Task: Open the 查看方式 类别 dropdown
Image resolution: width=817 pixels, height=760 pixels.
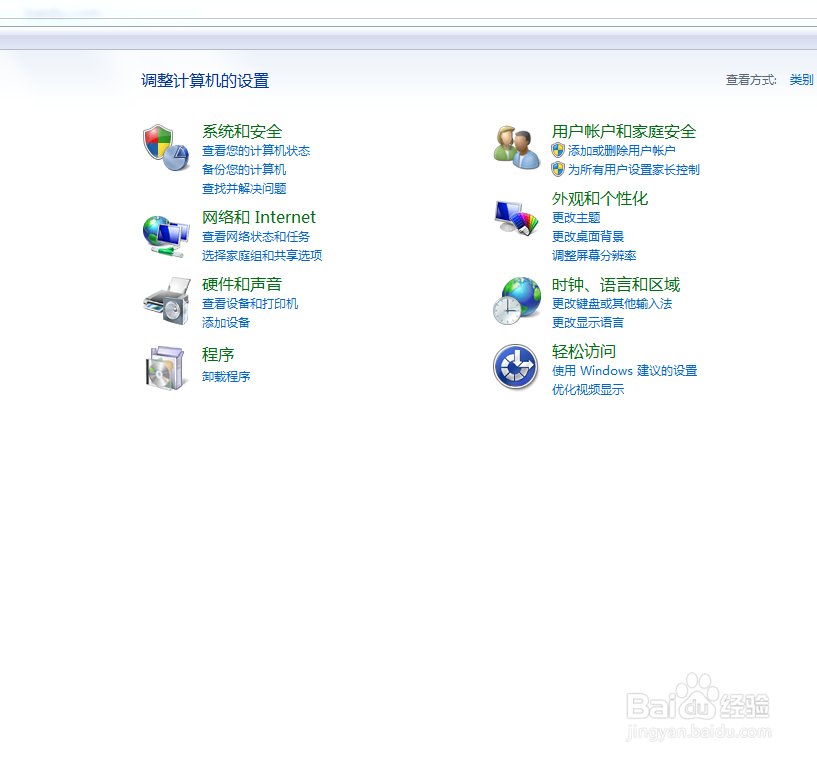Action: point(802,79)
